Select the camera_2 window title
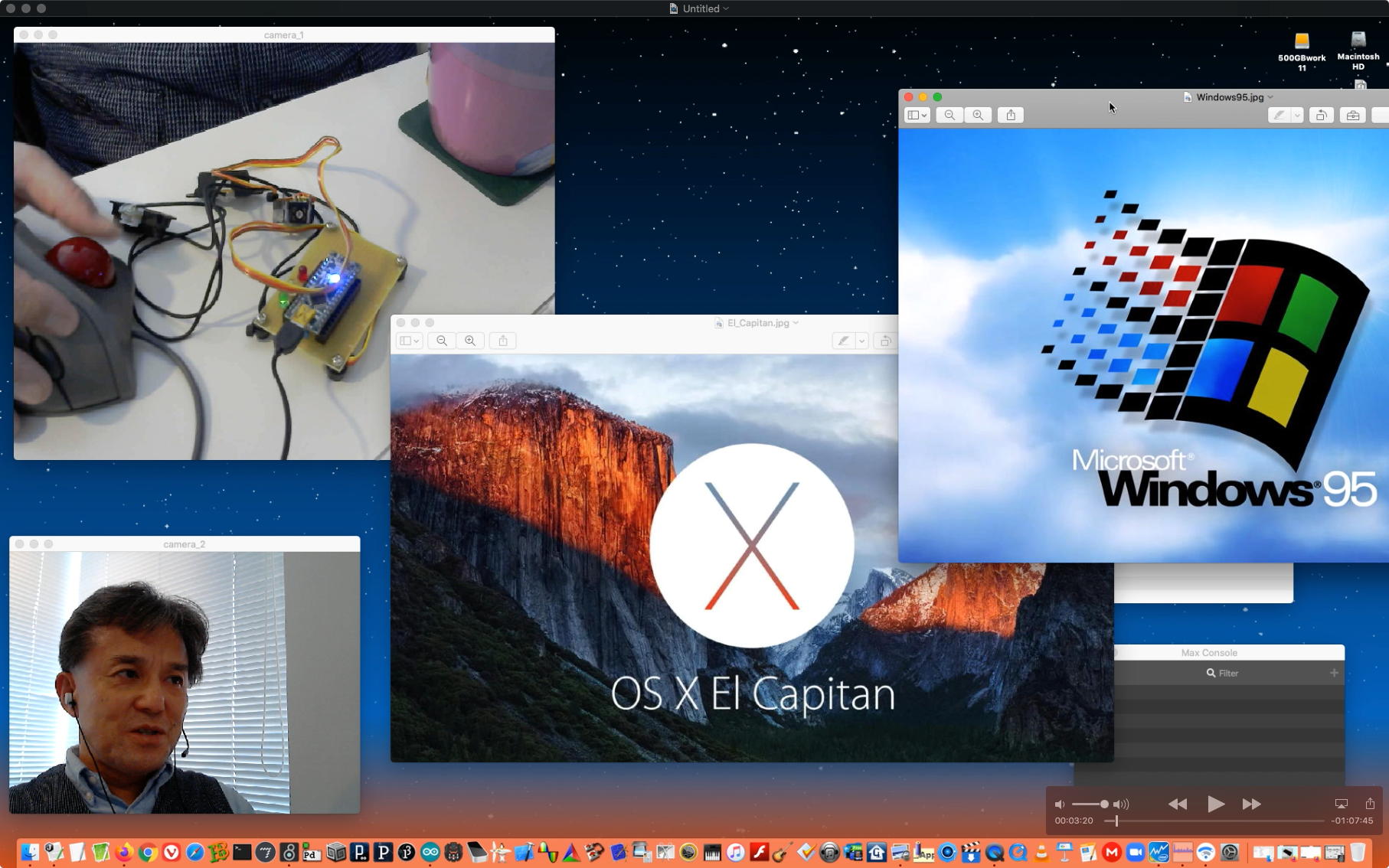The width and height of the screenshot is (1389, 868). [185, 544]
